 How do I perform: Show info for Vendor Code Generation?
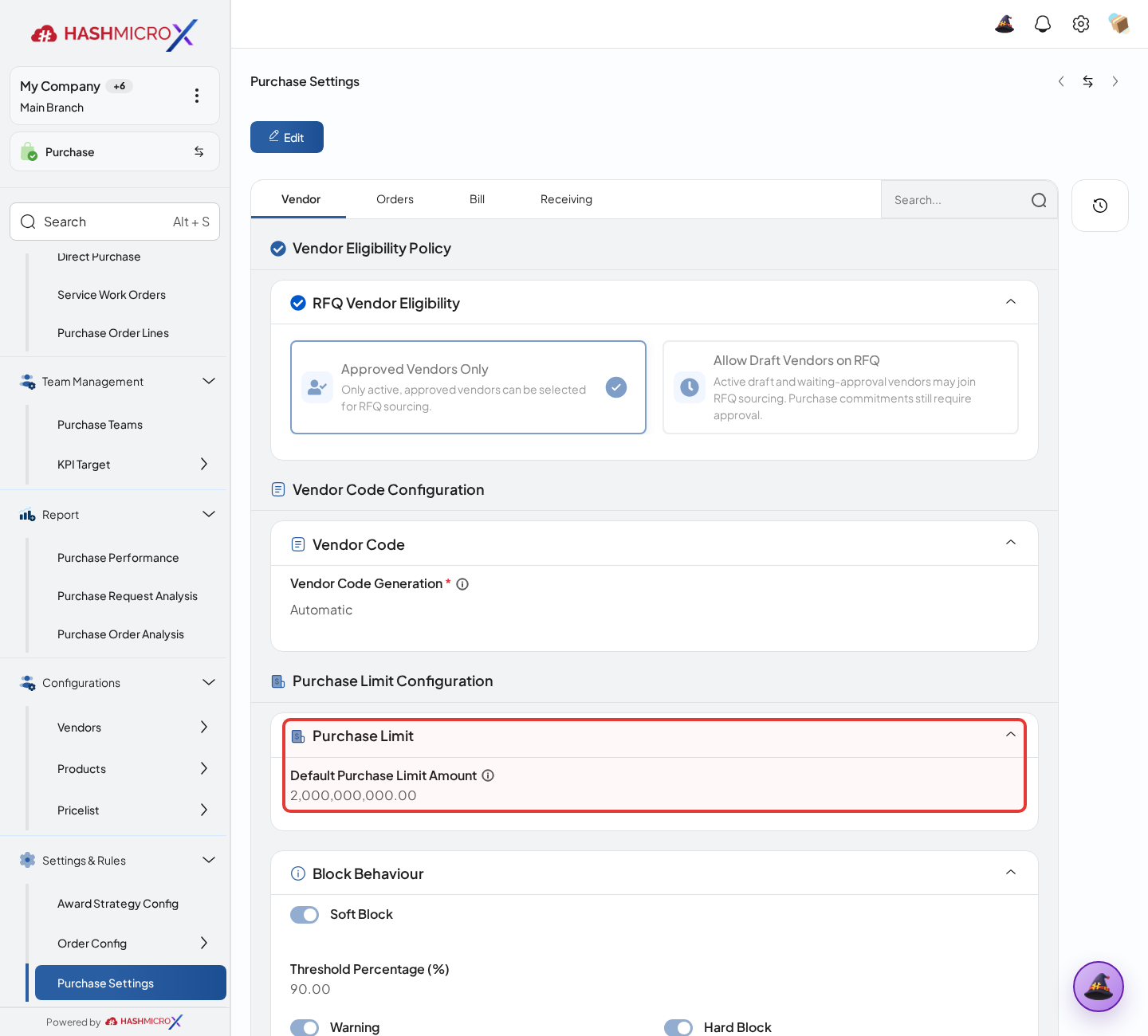tap(462, 584)
